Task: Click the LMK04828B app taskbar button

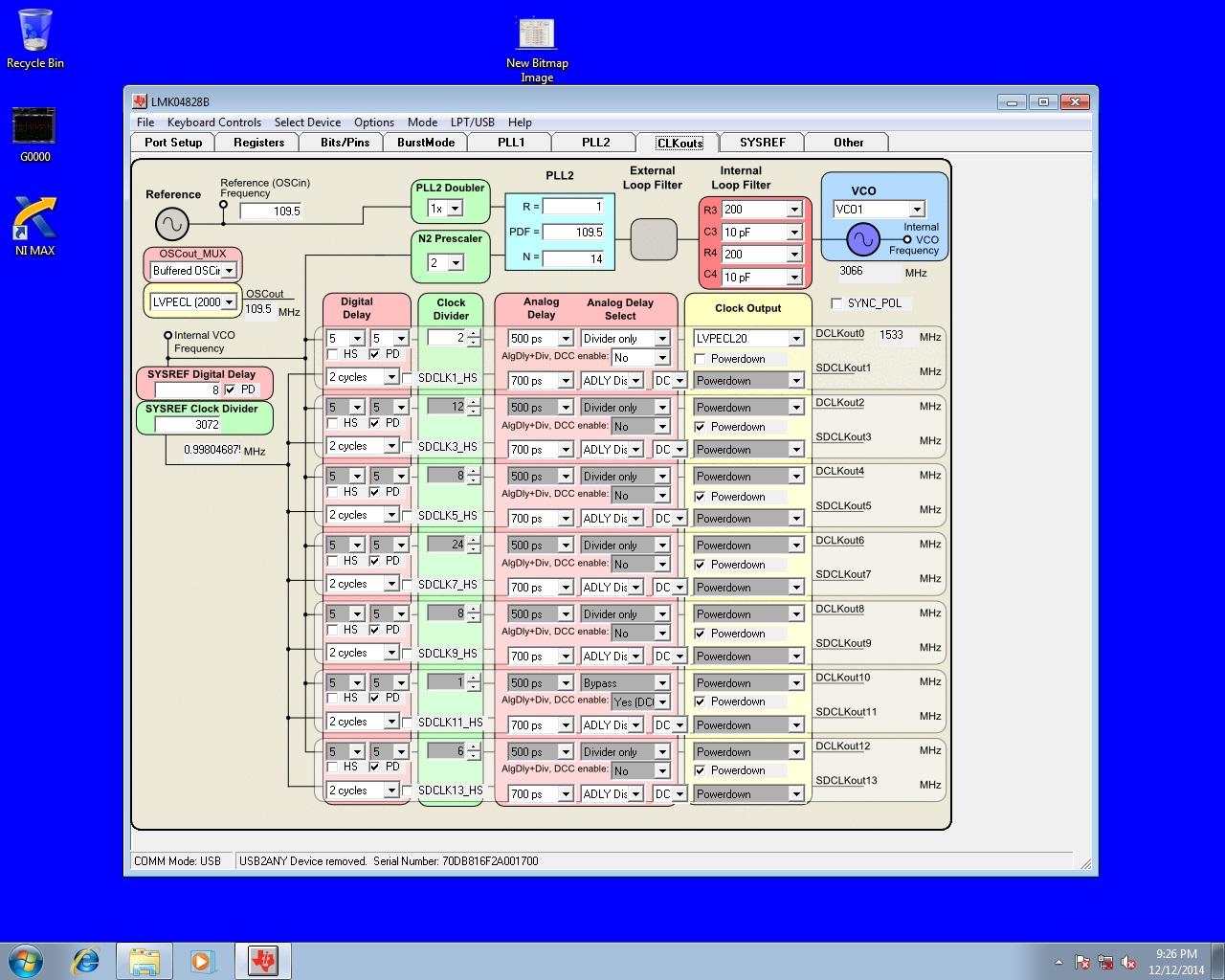Action: tap(263, 961)
